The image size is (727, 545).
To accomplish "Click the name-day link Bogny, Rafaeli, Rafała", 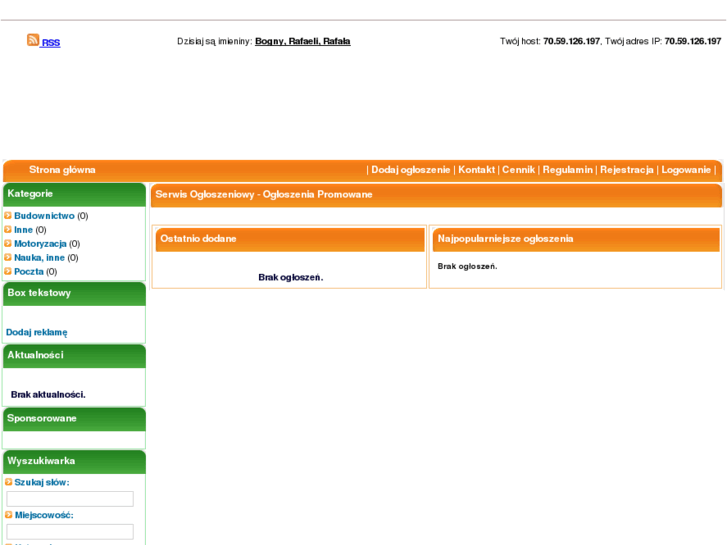I will 303,41.
